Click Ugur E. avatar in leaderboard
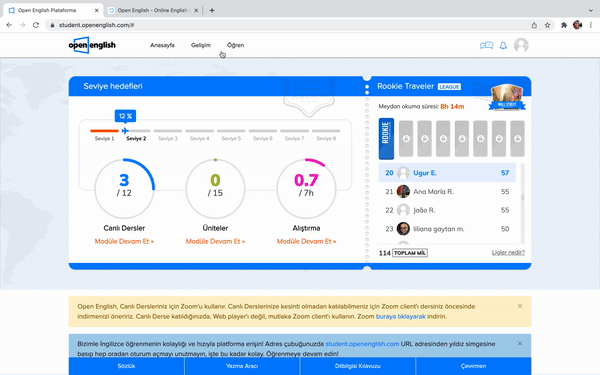 click(x=403, y=173)
